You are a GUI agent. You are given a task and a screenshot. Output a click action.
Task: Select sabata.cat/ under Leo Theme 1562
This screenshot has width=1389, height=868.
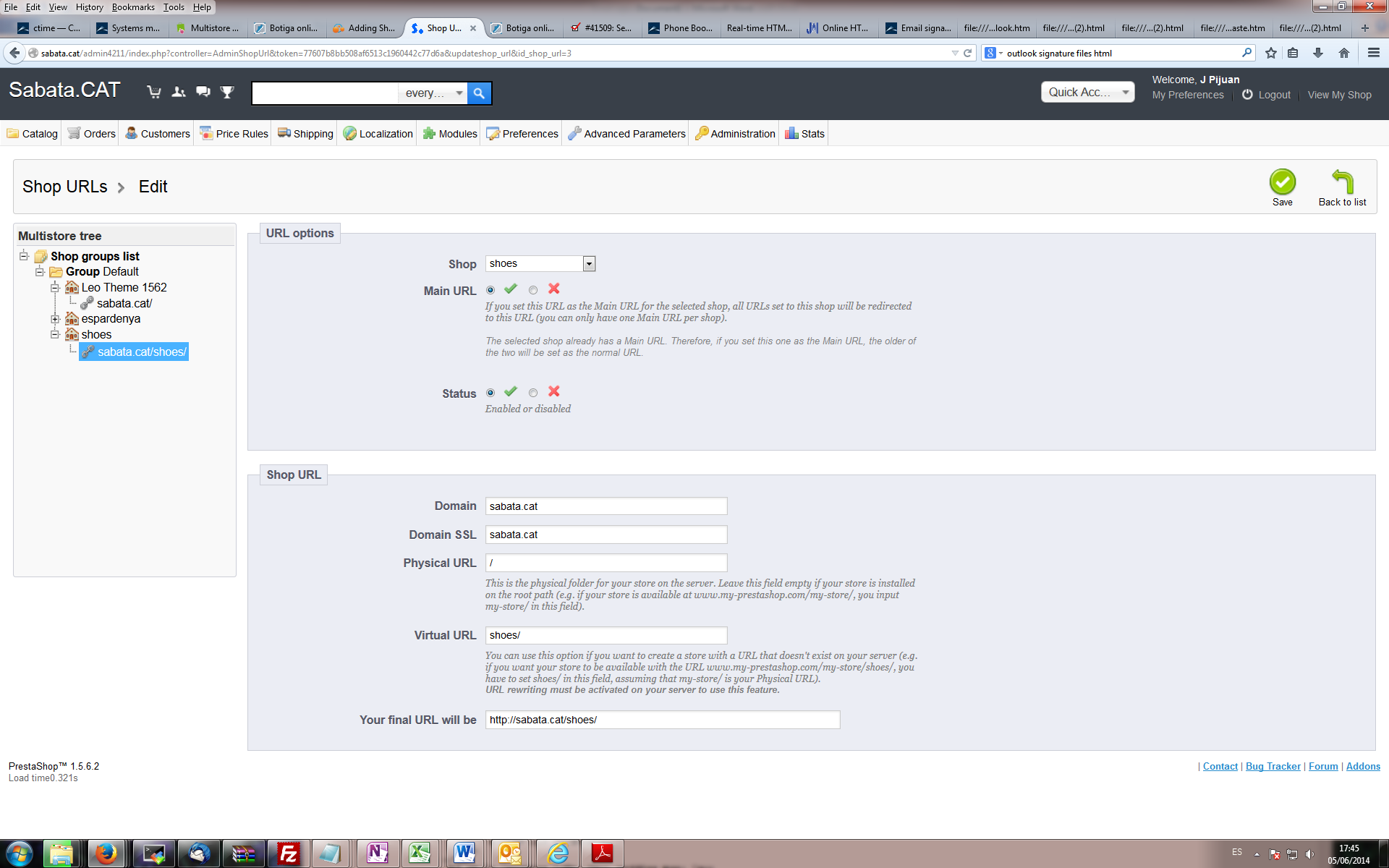(124, 303)
